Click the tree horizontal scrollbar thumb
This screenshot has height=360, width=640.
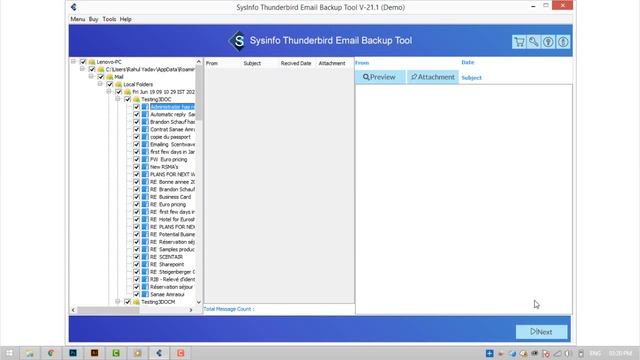click(x=108, y=310)
